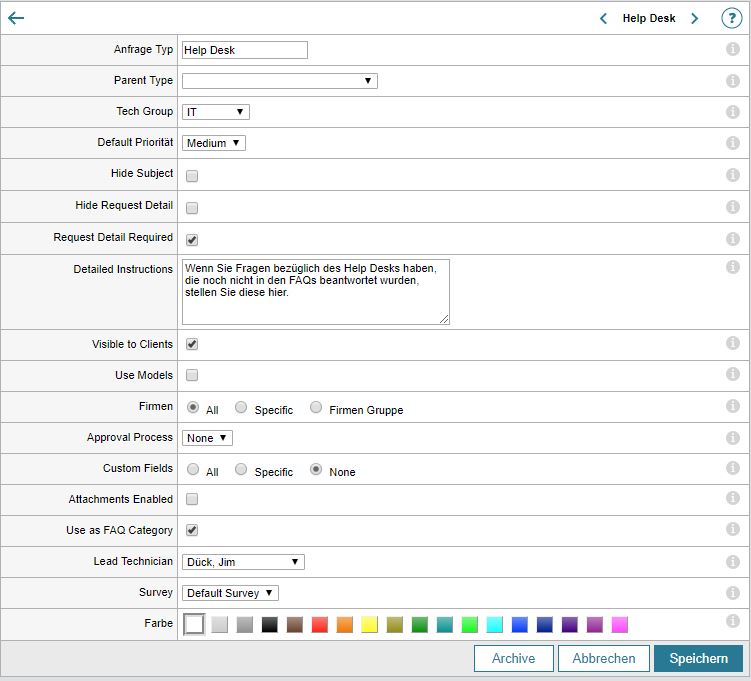Open Lead Technician dropdown showing Dück, Jim
Viewport: 751px width, 681px height.
point(243,562)
